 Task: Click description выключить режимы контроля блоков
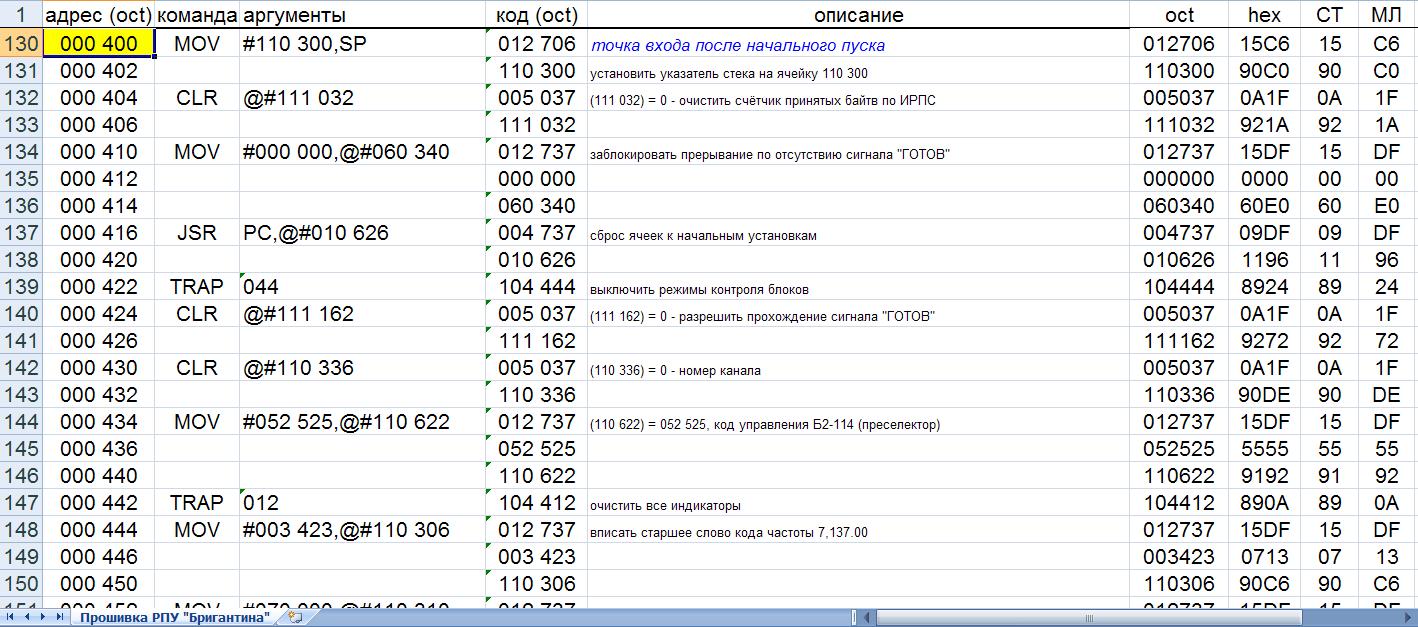(699, 289)
